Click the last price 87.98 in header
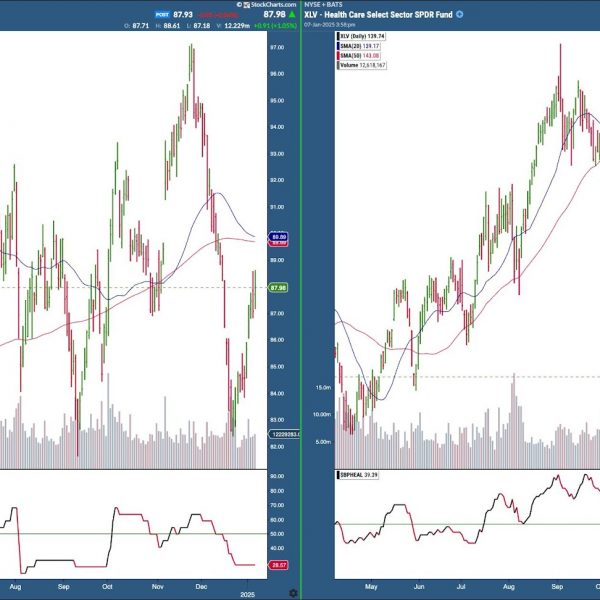This screenshot has width=600, height=600. tap(274, 15)
